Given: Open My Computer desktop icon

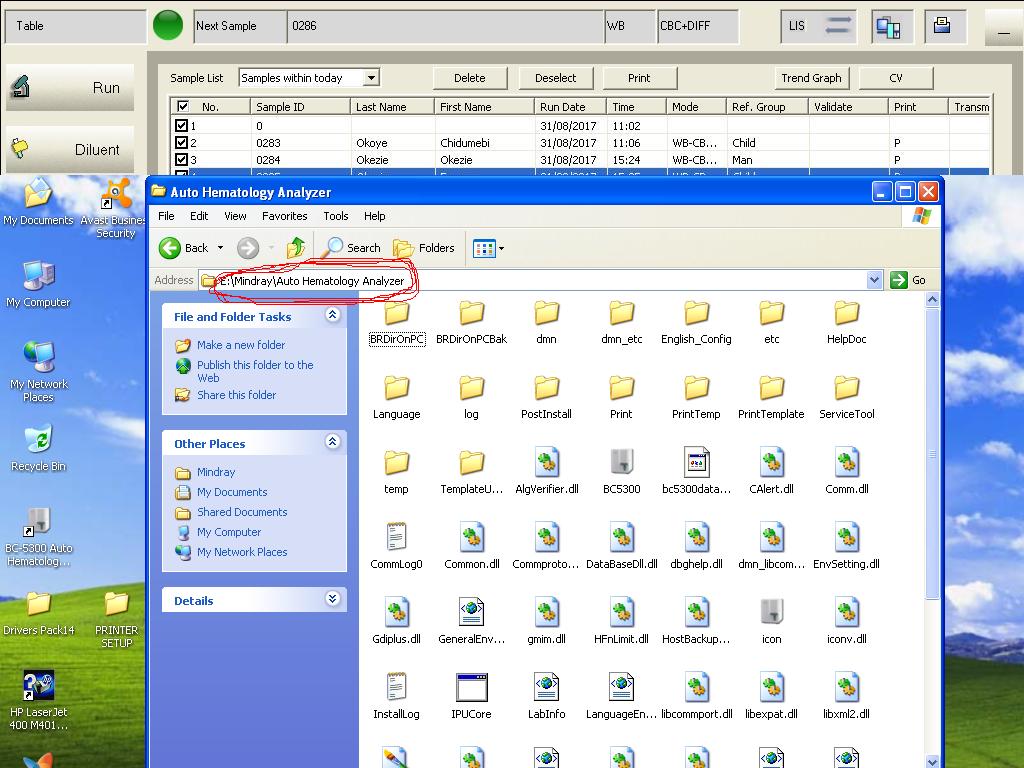Looking at the screenshot, I should [x=38, y=285].
